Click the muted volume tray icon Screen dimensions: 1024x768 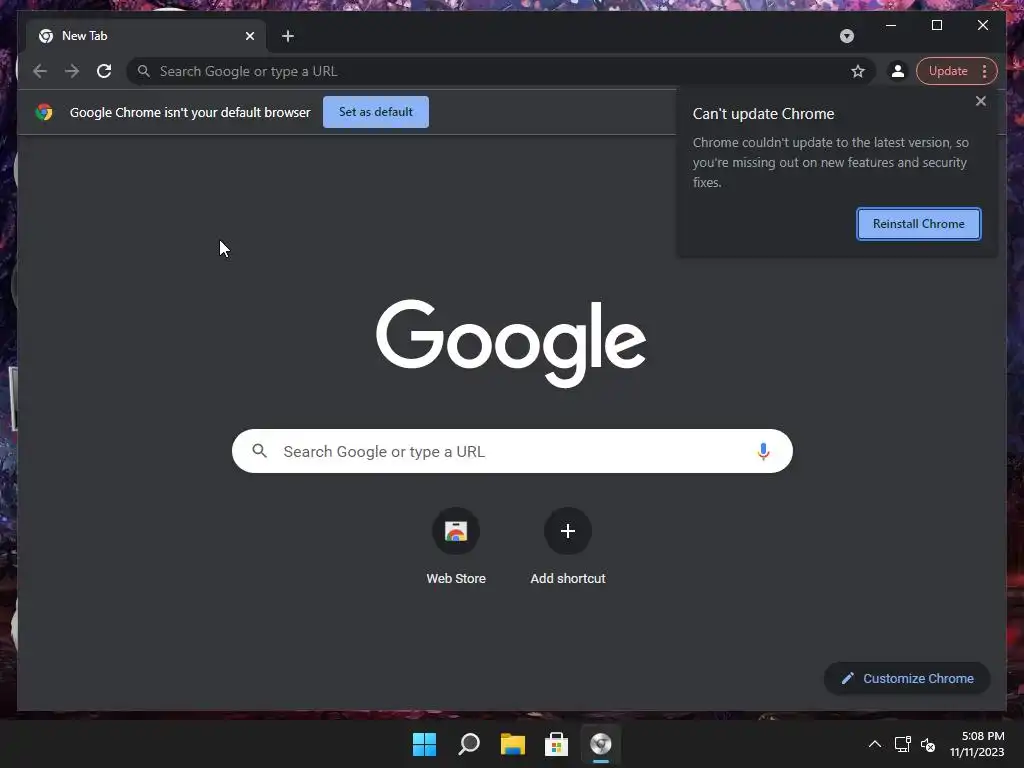tap(927, 744)
